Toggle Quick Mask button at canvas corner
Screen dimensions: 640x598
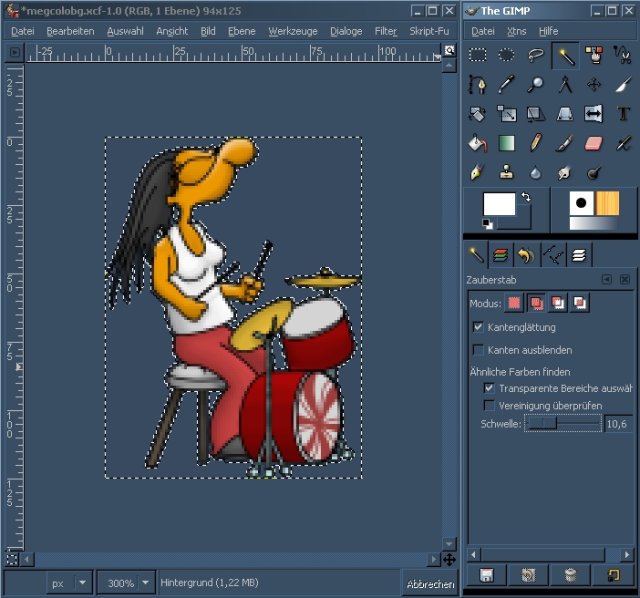pyautogui.click(x=12, y=559)
